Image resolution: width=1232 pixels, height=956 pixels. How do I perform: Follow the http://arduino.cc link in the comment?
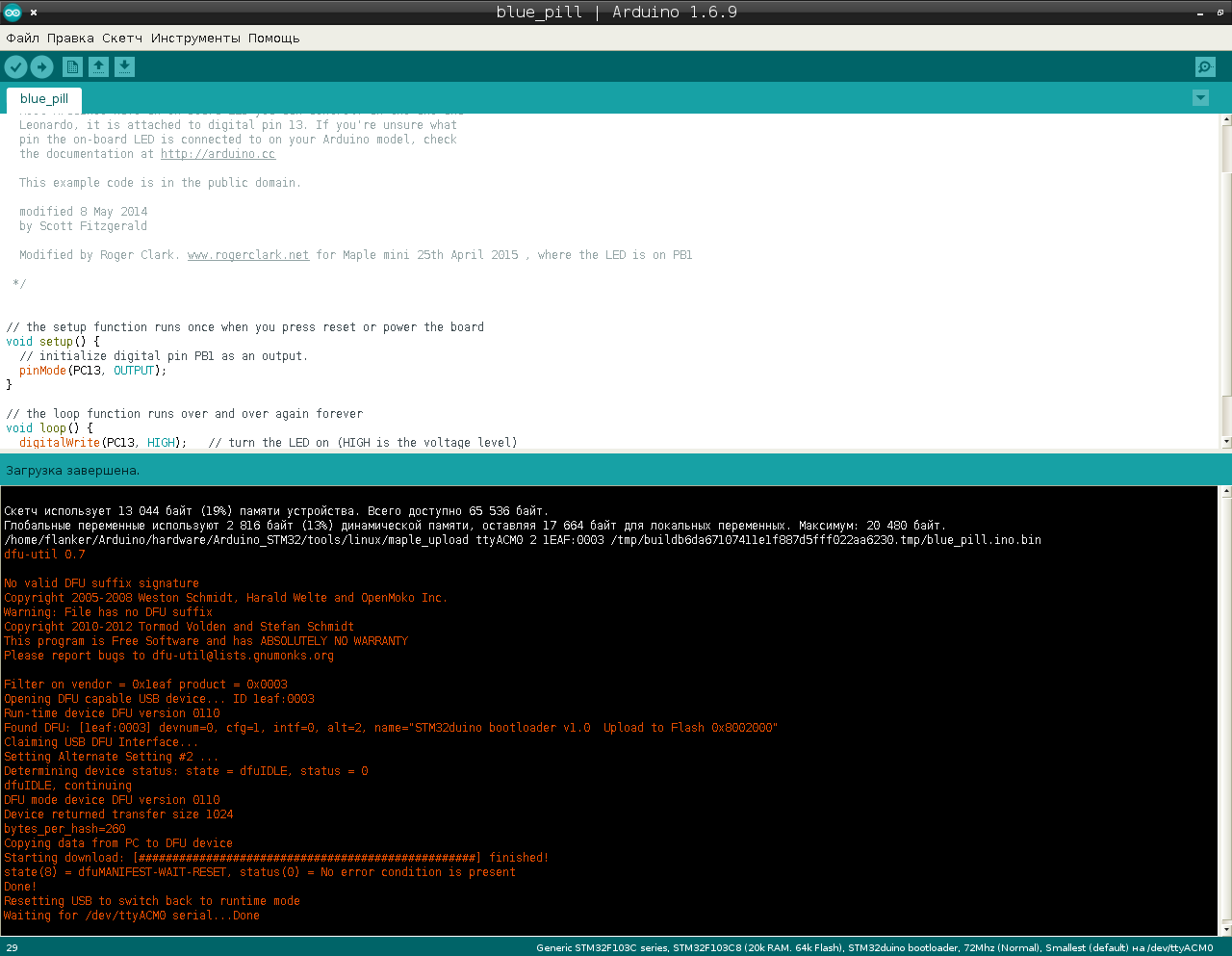(x=218, y=154)
